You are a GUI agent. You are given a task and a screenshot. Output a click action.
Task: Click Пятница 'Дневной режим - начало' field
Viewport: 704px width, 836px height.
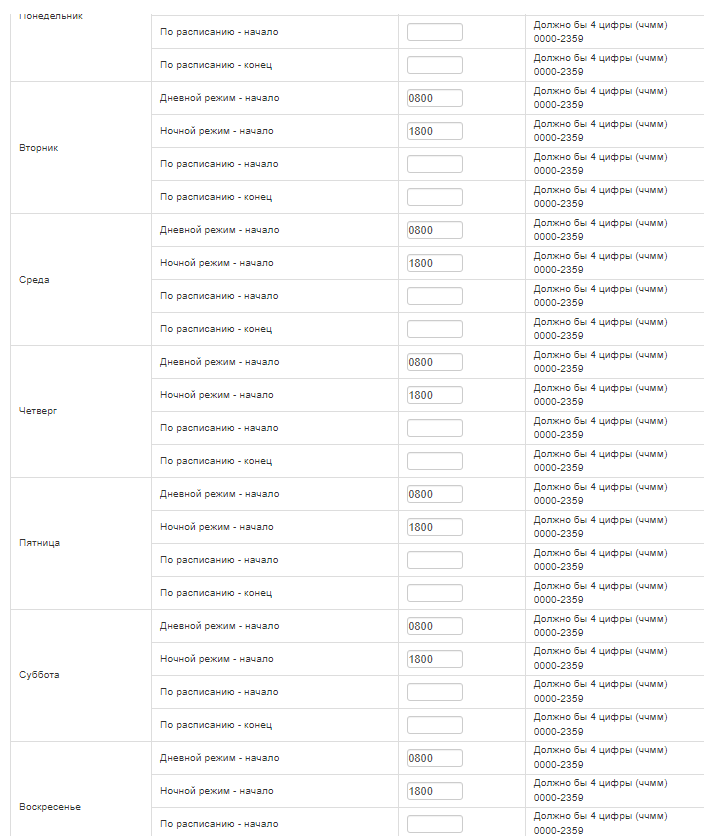[x=435, y=494]
